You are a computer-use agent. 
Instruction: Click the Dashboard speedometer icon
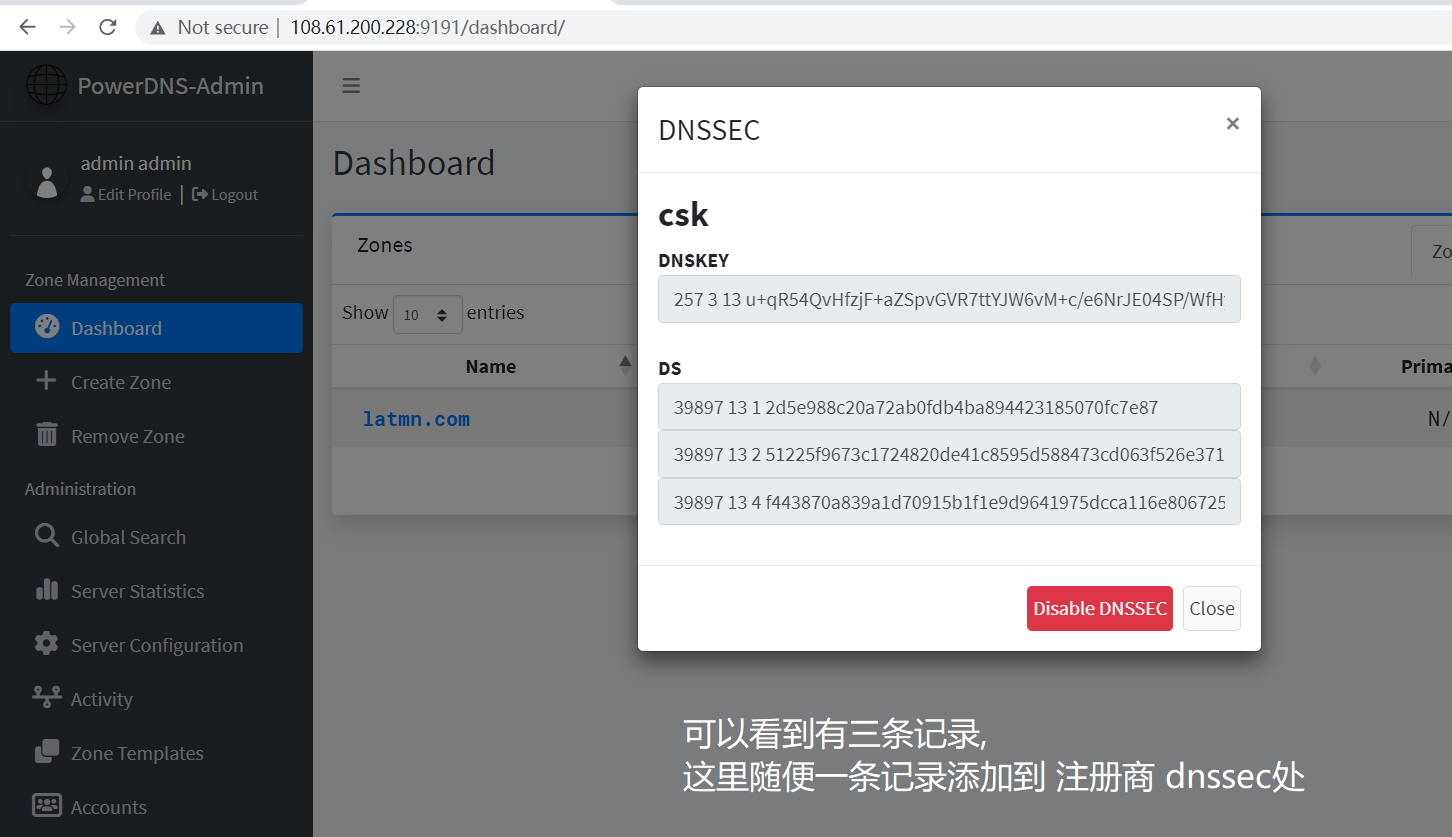[x=47, y=328]
